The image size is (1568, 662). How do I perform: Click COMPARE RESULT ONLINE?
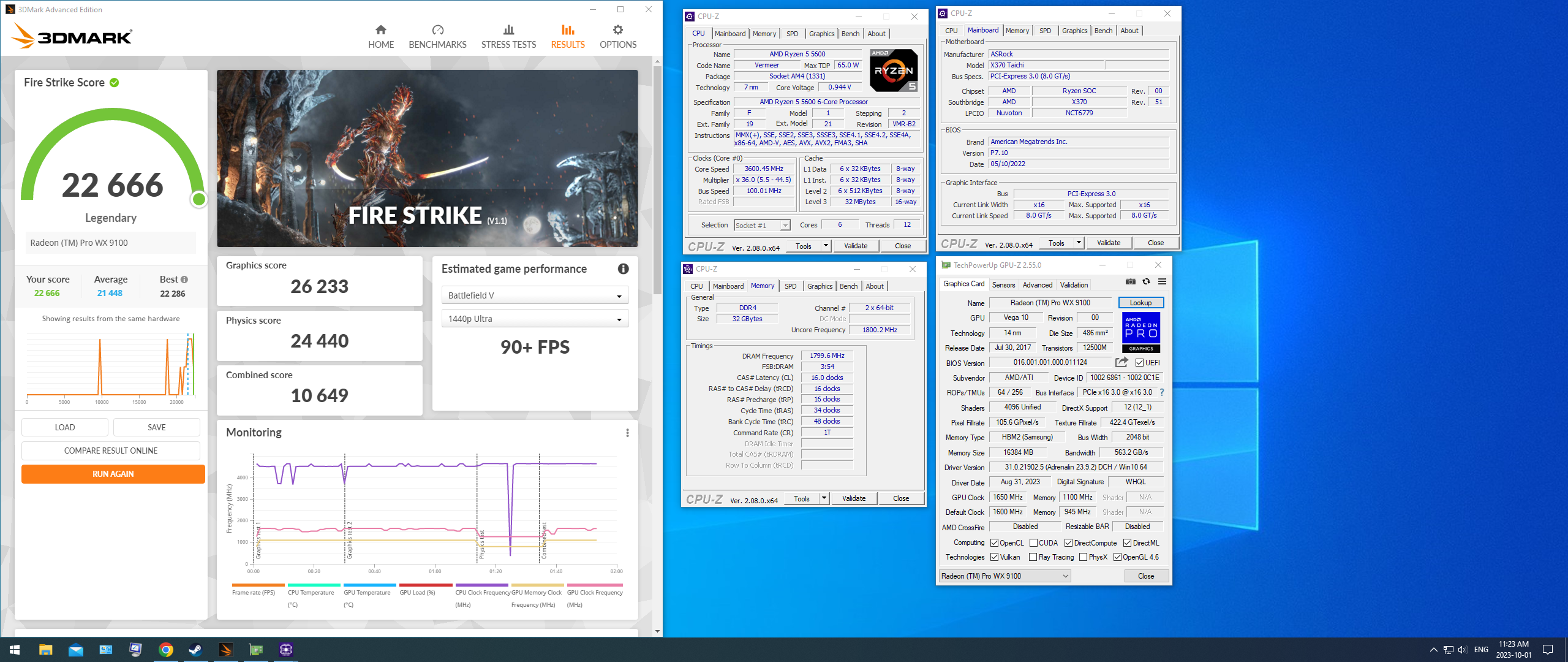click(x=111, y=451)
